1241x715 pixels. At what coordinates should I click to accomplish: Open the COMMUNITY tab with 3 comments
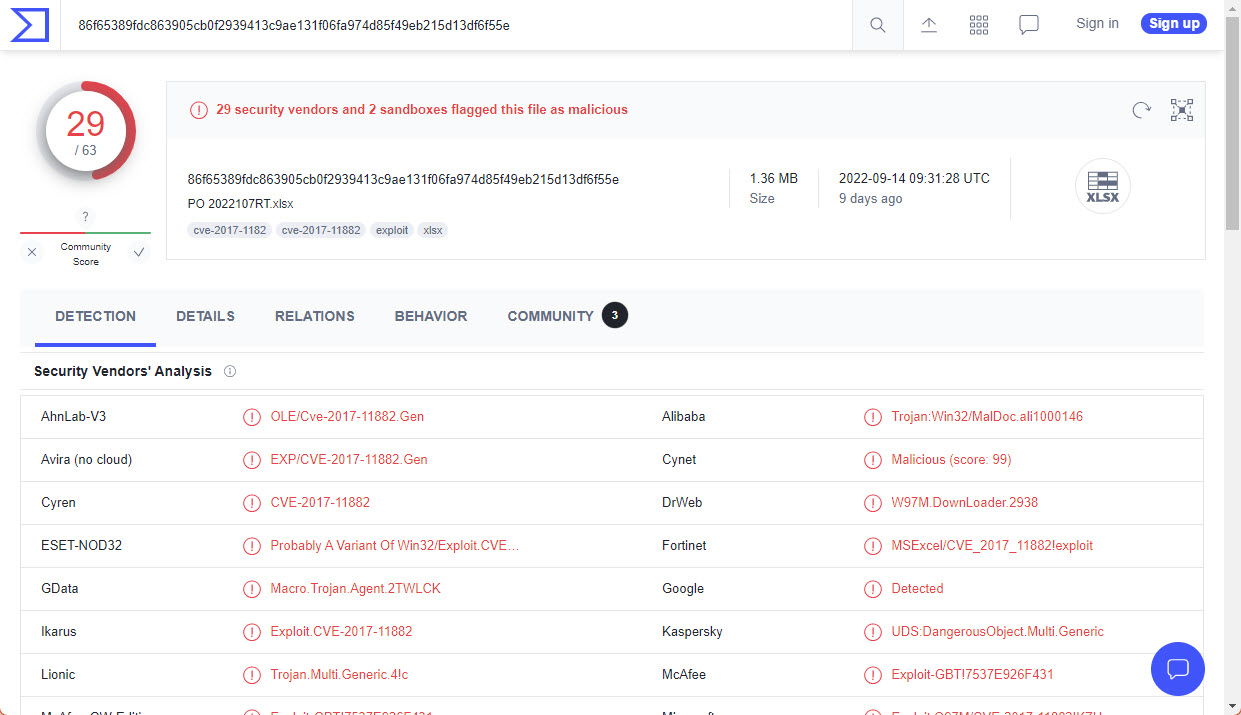click(x=550, y=315)
